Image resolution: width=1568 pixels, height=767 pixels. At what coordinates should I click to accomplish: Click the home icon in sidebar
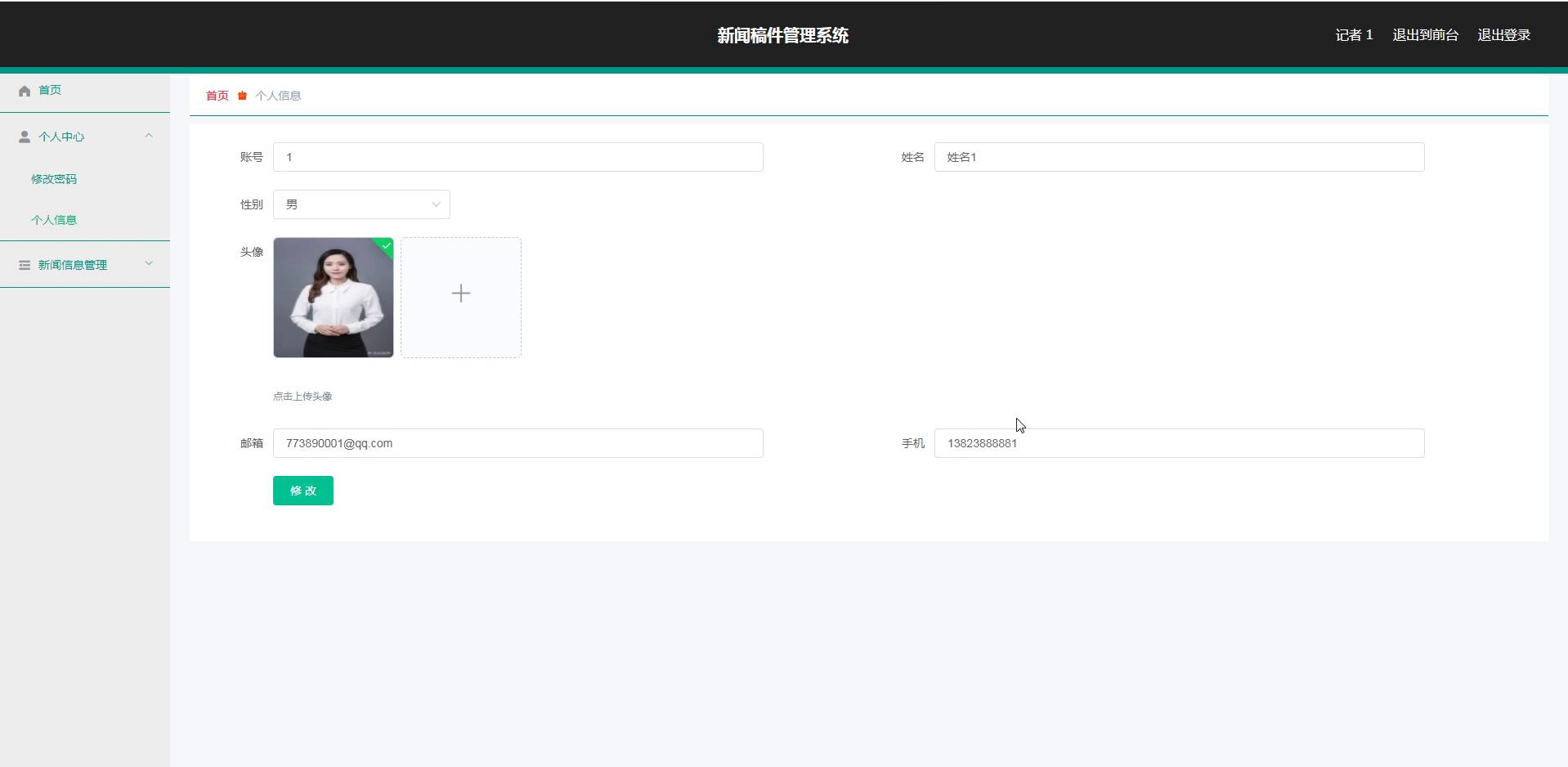25,91
